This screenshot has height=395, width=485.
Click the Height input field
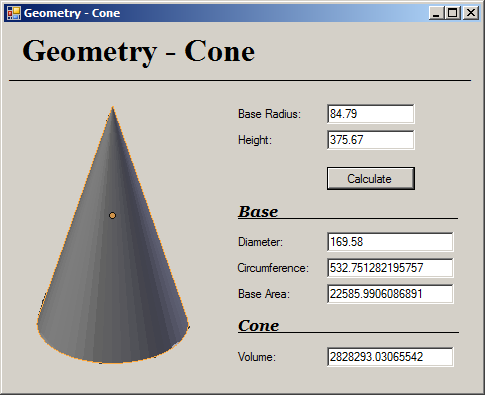tap(371, 140)
